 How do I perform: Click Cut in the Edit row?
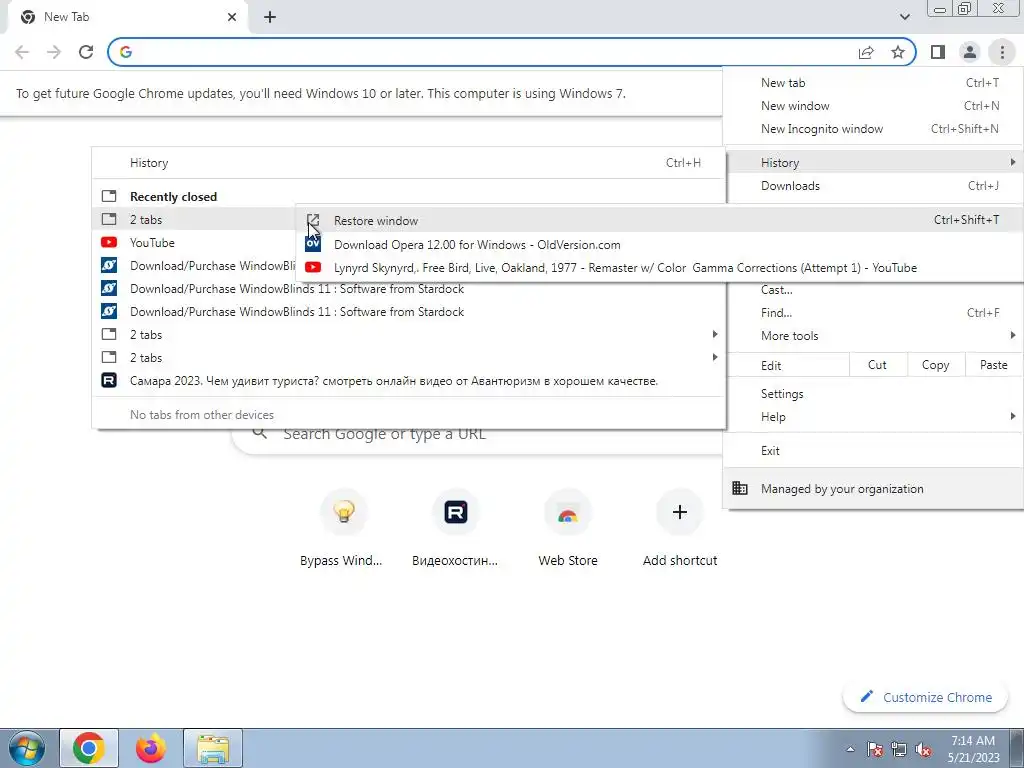pos(878,365)
